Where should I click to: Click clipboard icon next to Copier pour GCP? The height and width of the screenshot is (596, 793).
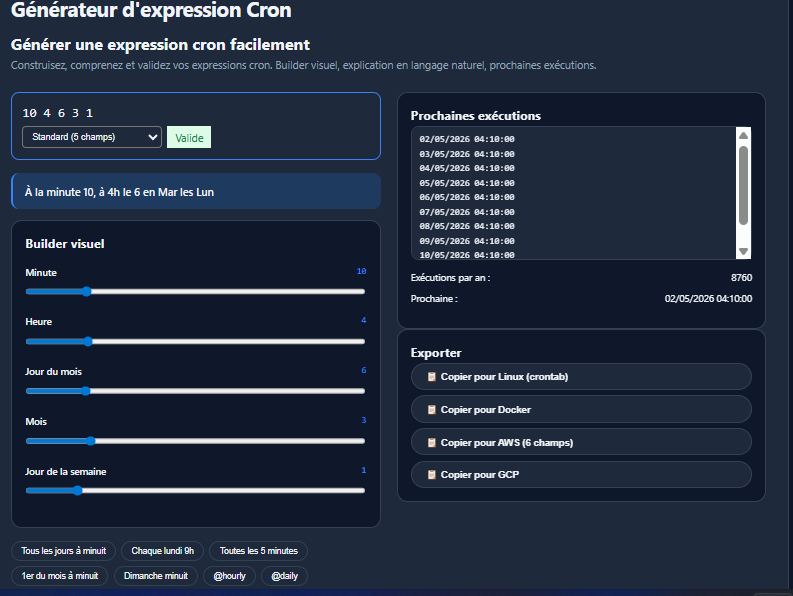[431, 475]
